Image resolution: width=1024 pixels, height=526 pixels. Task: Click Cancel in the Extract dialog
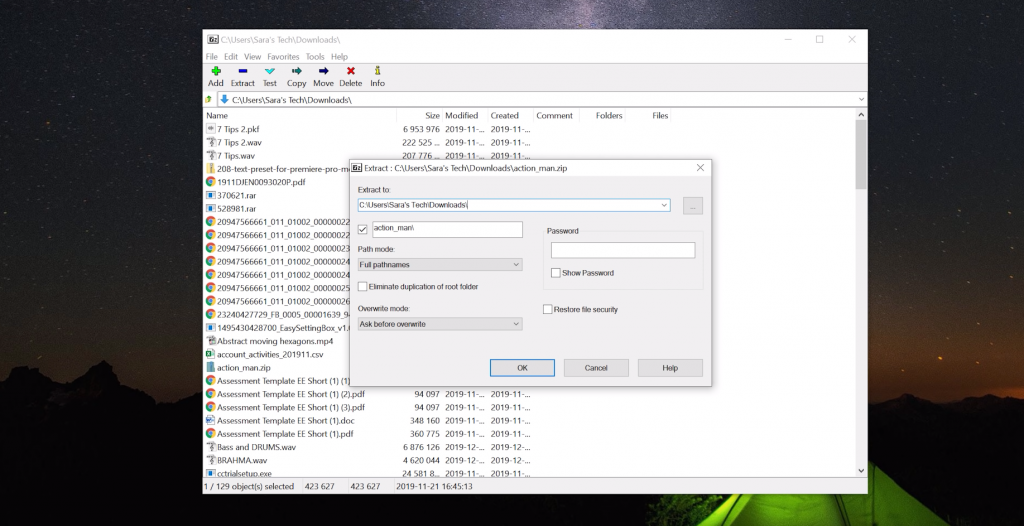[x=596, y=368]
